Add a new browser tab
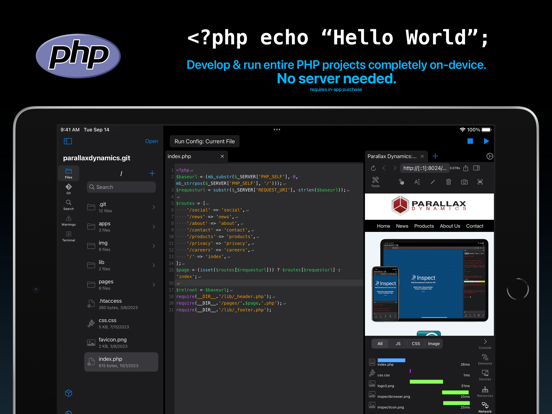This screenshot has height=414, width=552. tap(435, 156)
